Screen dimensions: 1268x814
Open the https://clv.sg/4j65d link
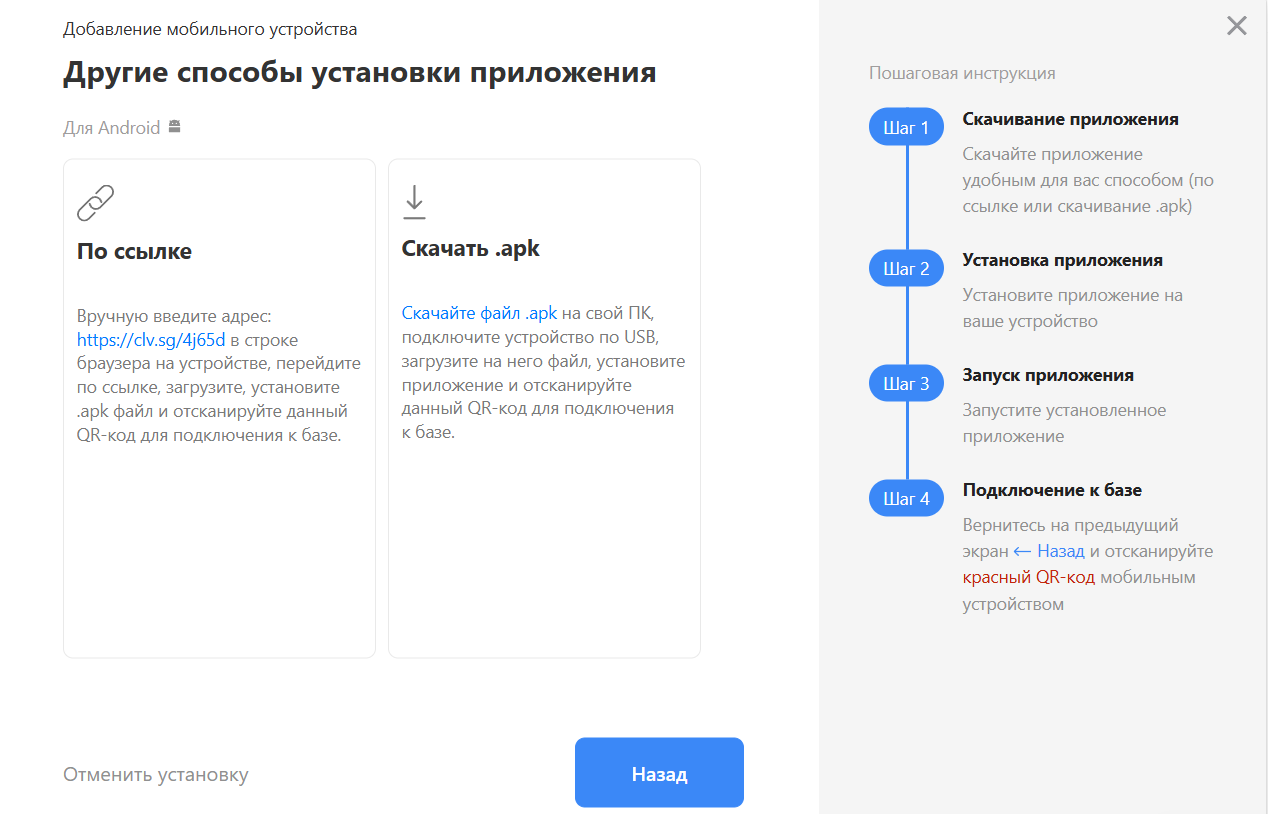click(151, 339)
